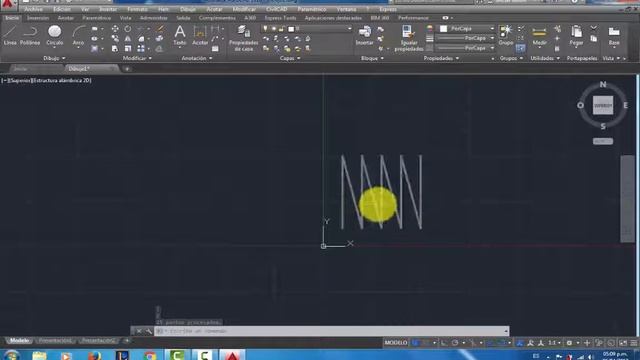Viewport: 640px width, 360px height.
Task: Add a new drawing tab with plus
Action: click(127, 69)
